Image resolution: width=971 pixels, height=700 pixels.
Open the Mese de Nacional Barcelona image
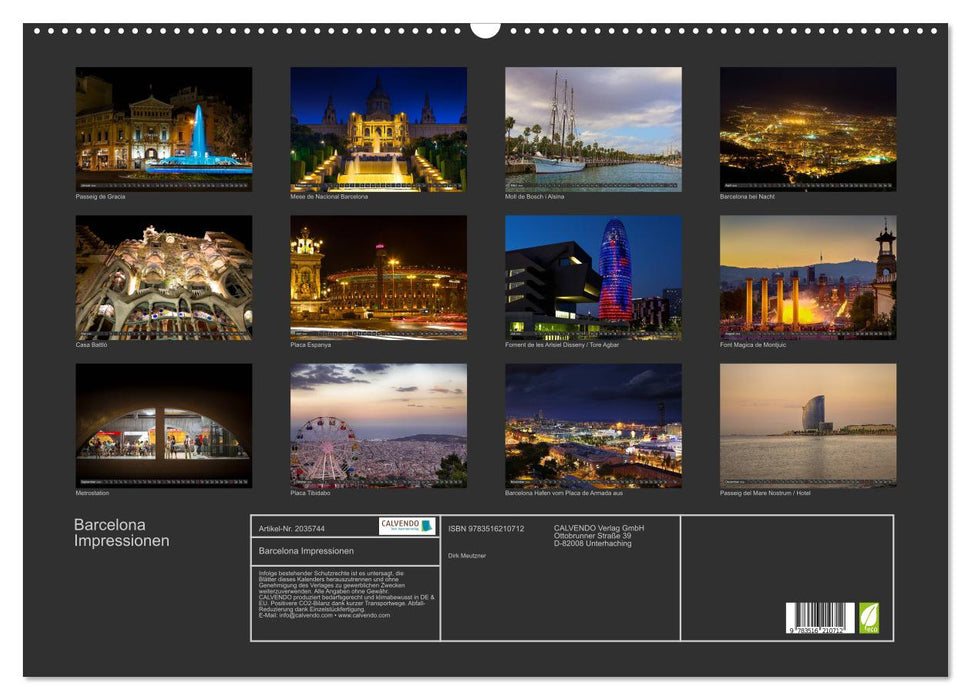click(376, 128)
